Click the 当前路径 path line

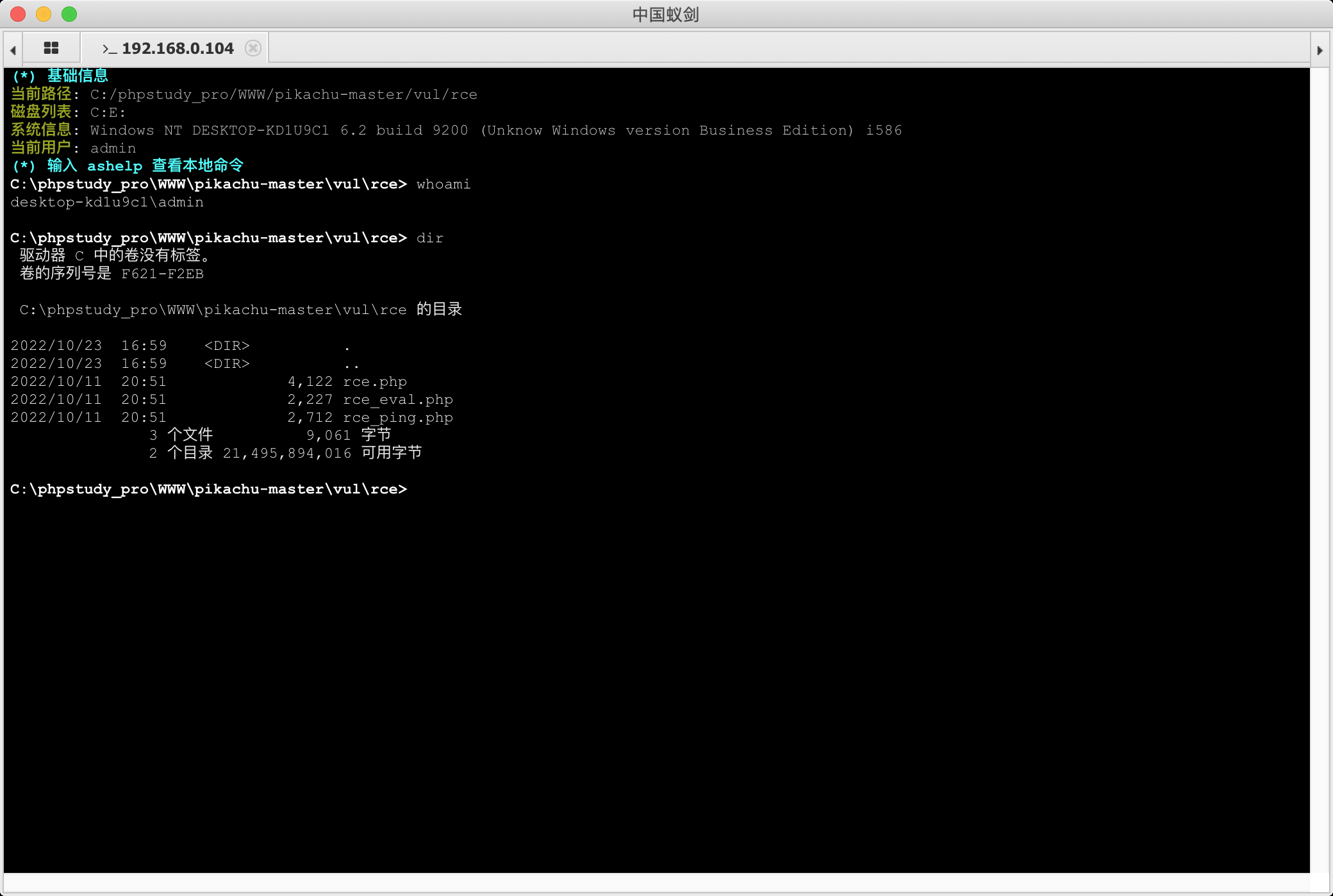[244, 94]
